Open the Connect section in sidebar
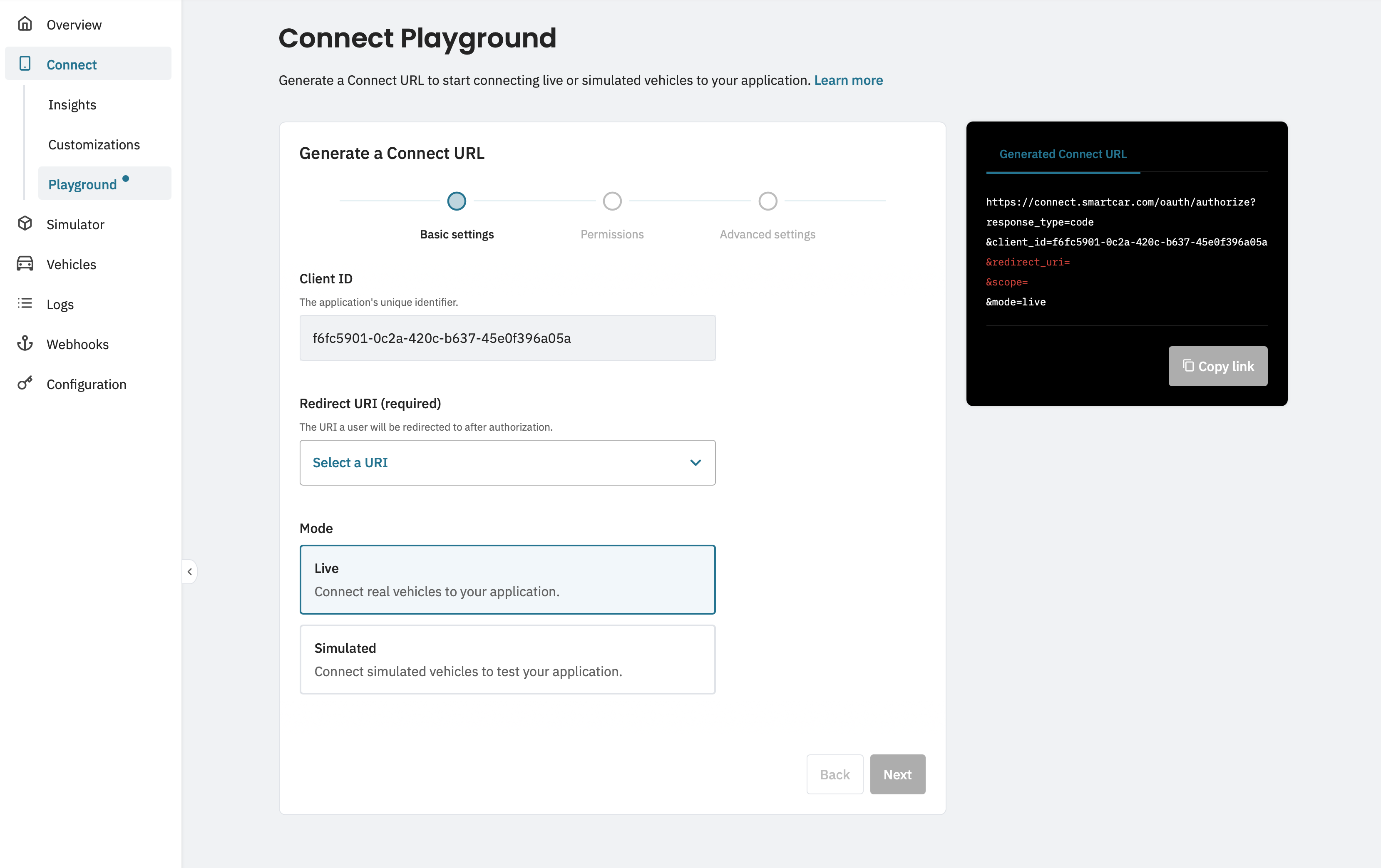1381x868 pixels. click(88, 64)
